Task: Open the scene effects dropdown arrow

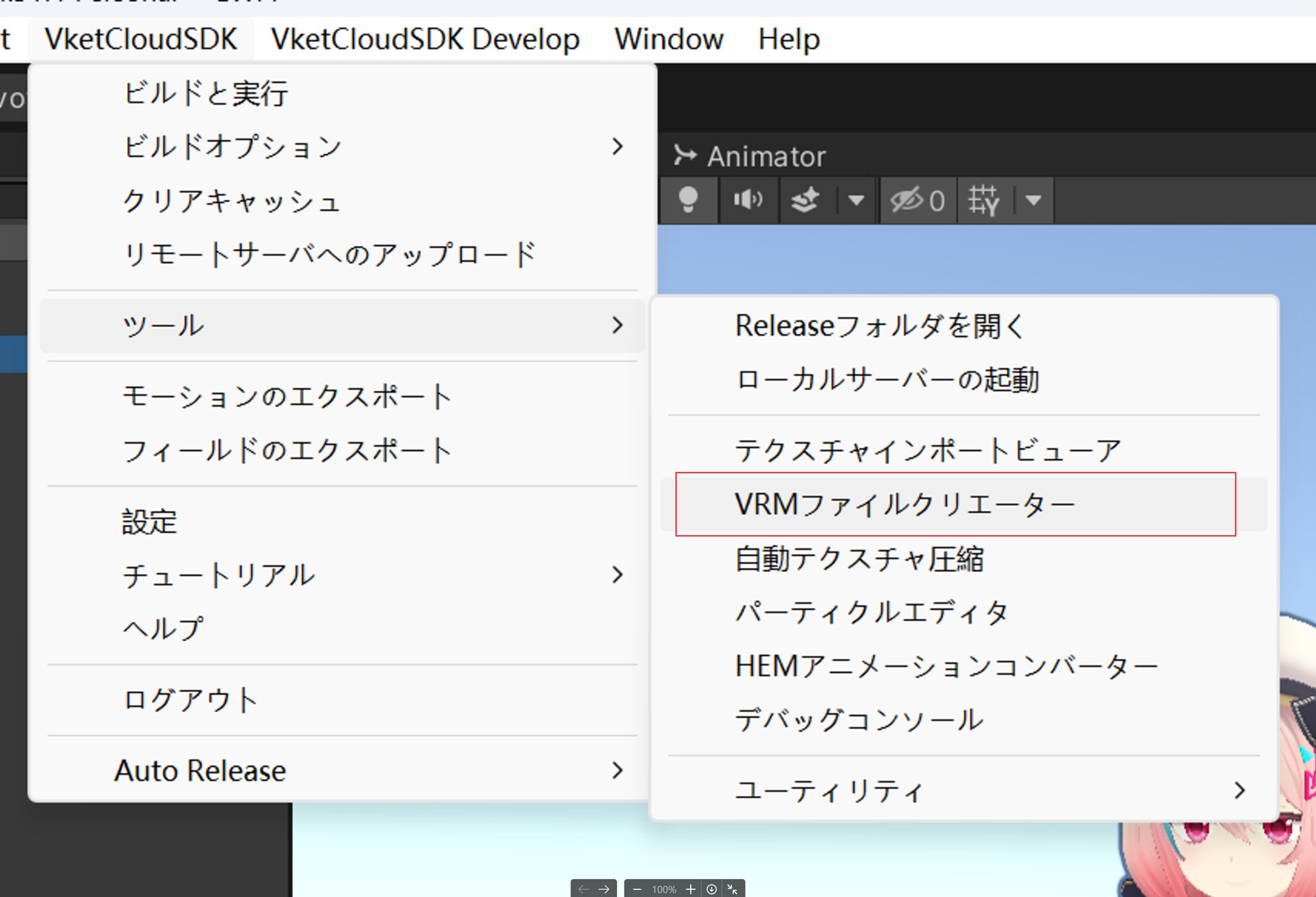Action: point(855,200)
